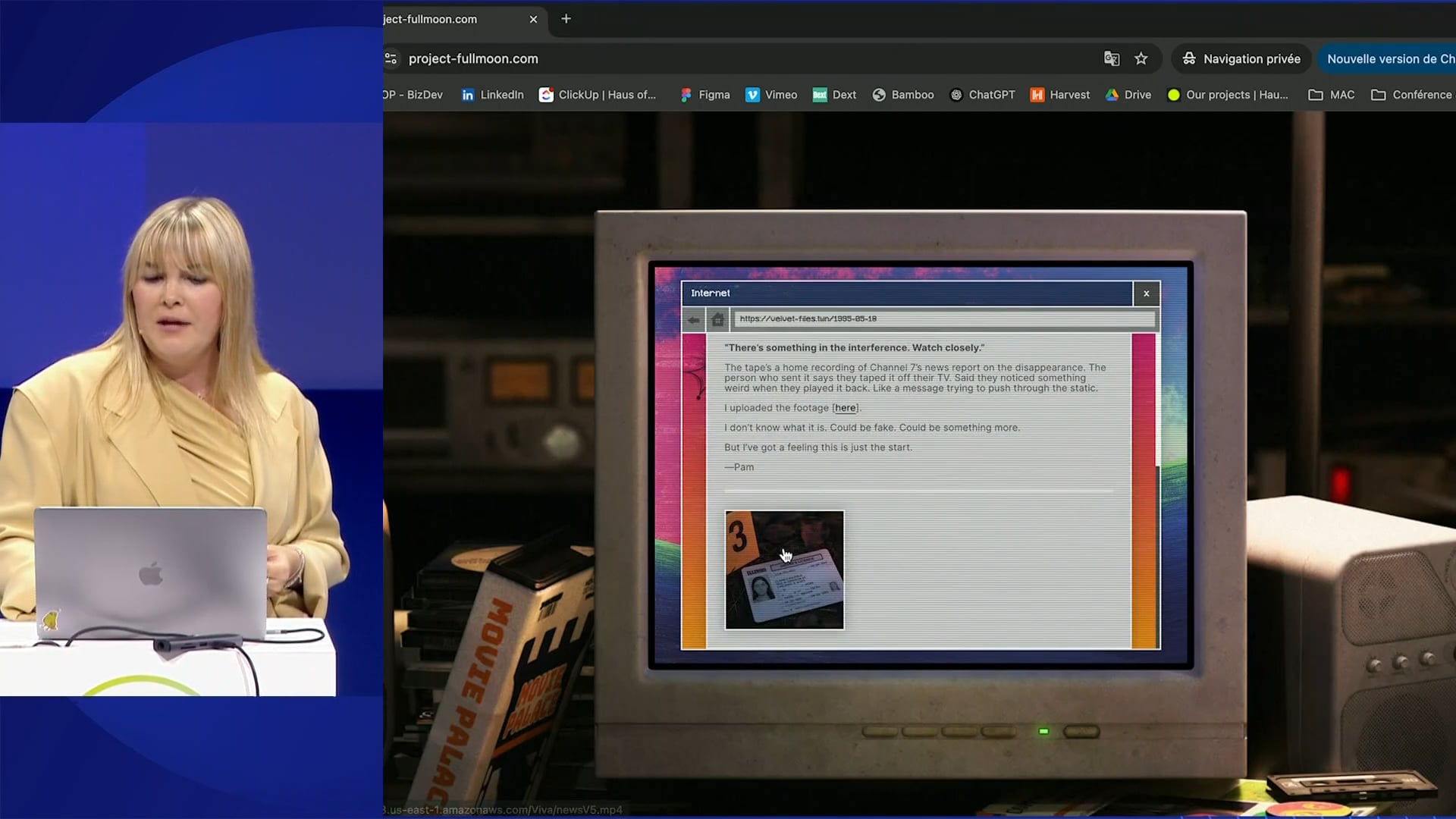This screenshot has width=1456, height=819.
Task: Go back in the retro Internet browser
Action: (693, 319)
